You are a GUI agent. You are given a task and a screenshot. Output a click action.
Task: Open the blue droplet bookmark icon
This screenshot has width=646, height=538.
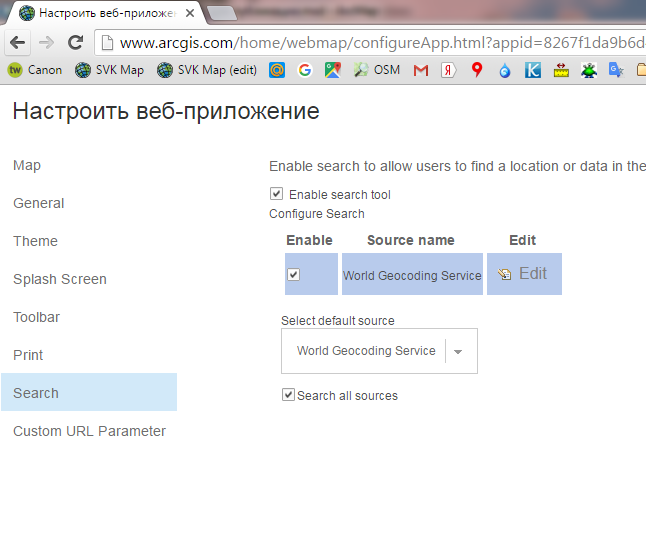pos(505,70)
